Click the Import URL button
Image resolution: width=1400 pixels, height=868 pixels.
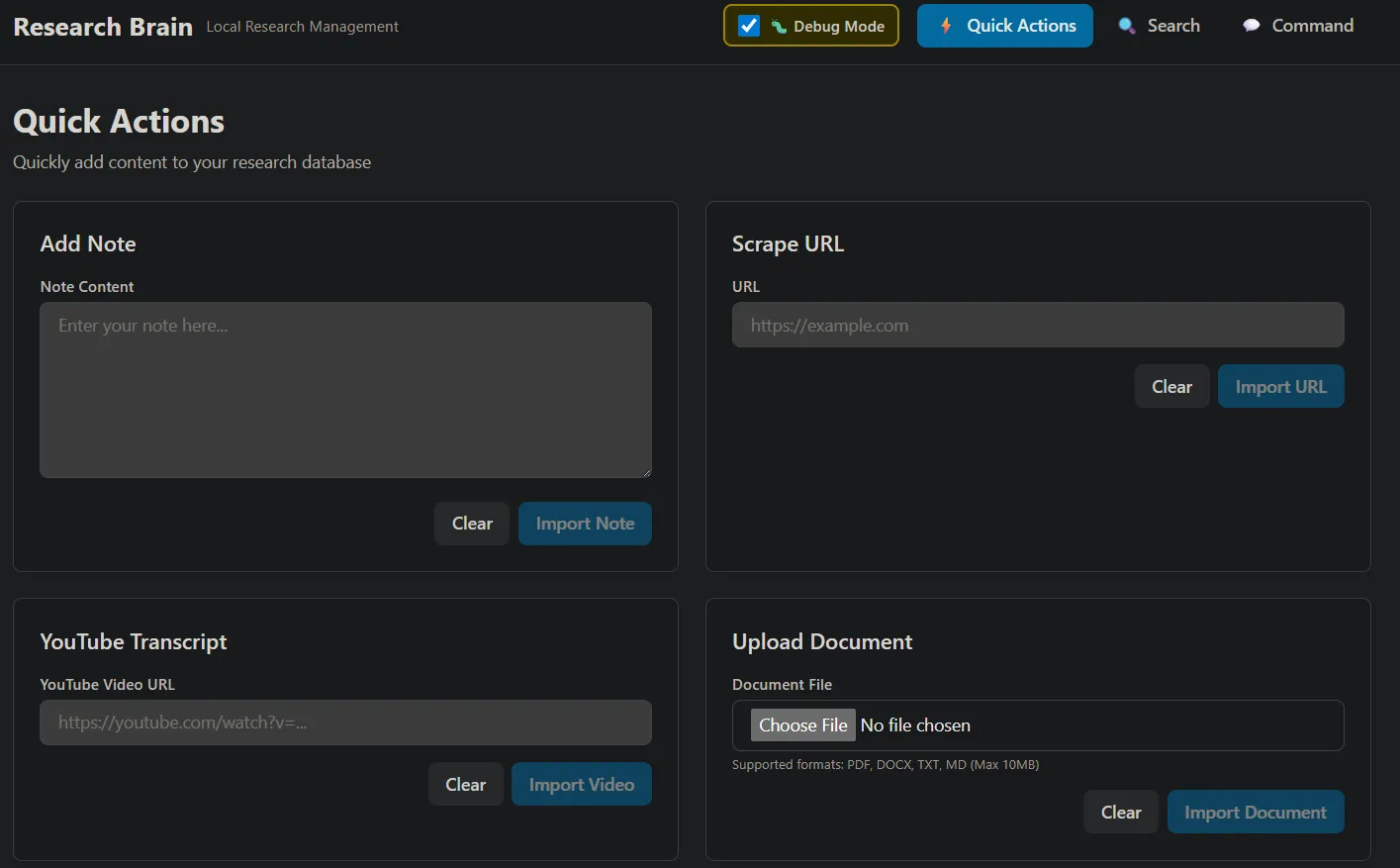pos(1280,387)
